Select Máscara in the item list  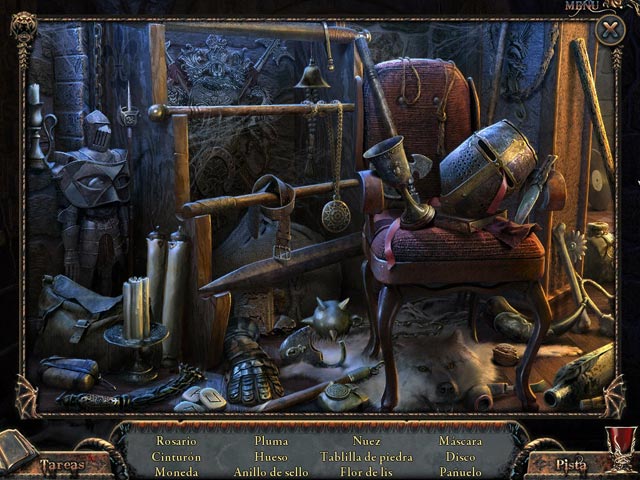[460, 440]
